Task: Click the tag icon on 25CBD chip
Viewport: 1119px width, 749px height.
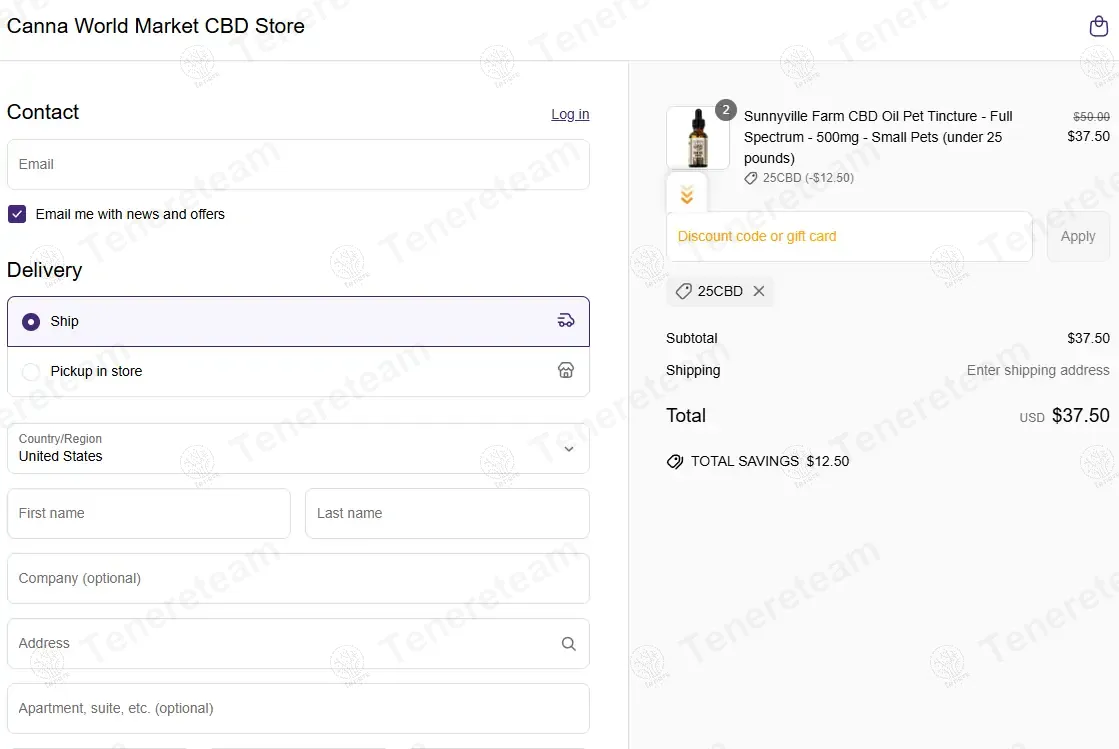Action: click(x=683, y=291)
